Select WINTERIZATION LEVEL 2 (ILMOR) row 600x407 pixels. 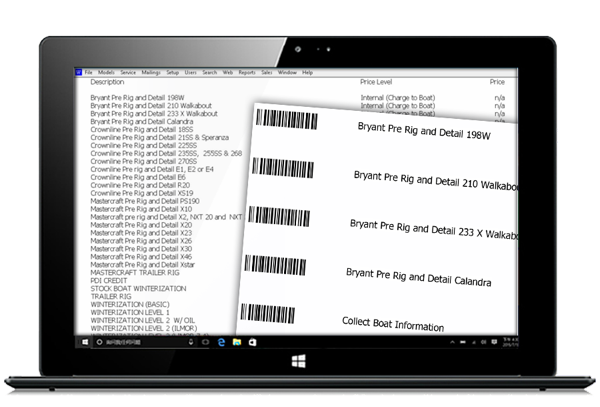[x=143, y=329]
